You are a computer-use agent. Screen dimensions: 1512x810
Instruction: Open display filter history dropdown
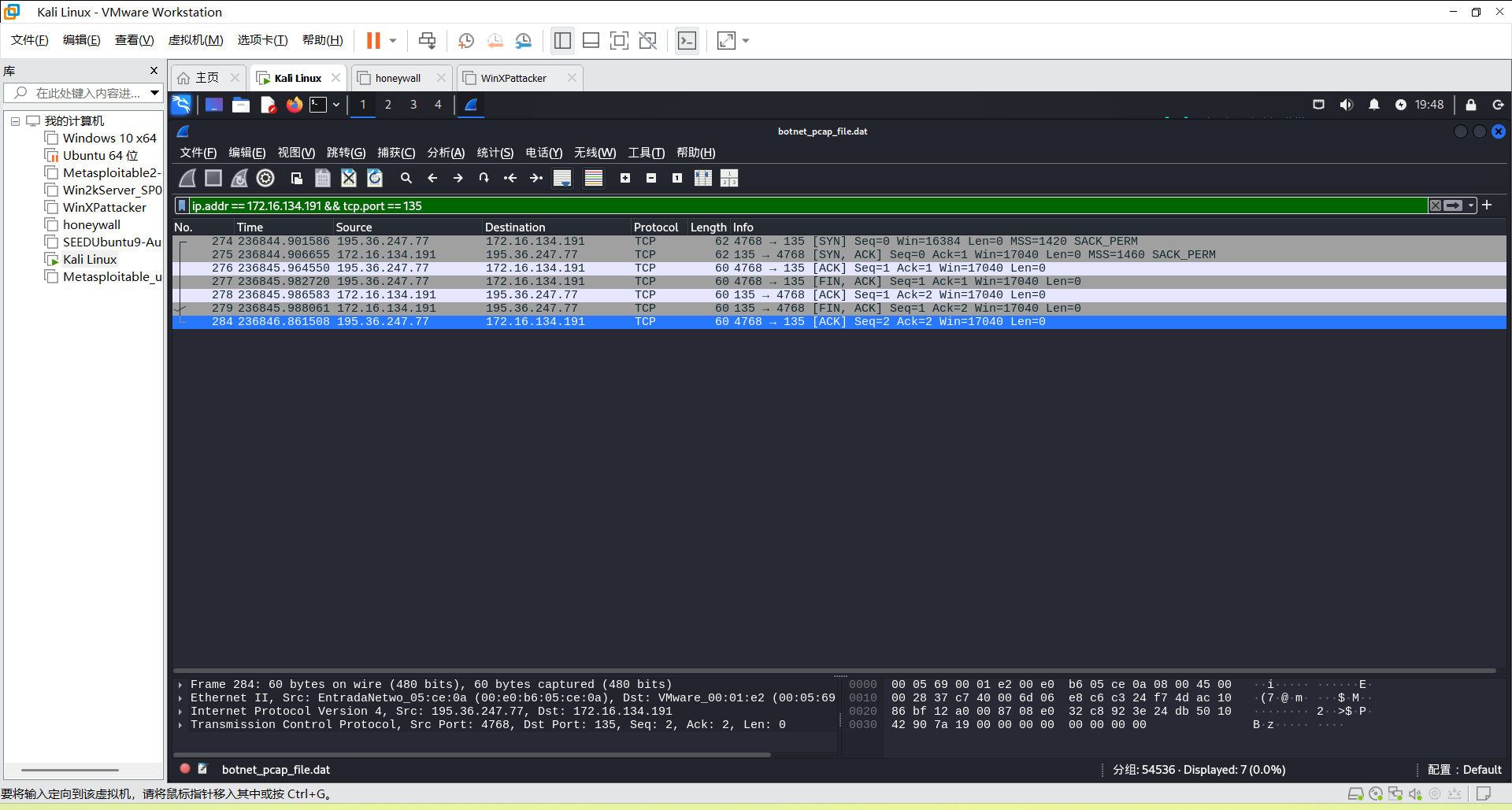(x=1470, y=206)
